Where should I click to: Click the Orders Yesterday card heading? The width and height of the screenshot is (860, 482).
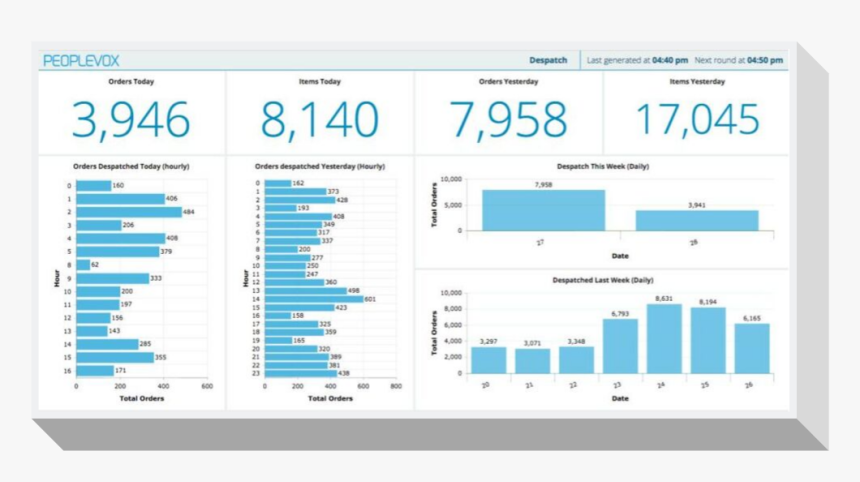(x=508, y=82)
